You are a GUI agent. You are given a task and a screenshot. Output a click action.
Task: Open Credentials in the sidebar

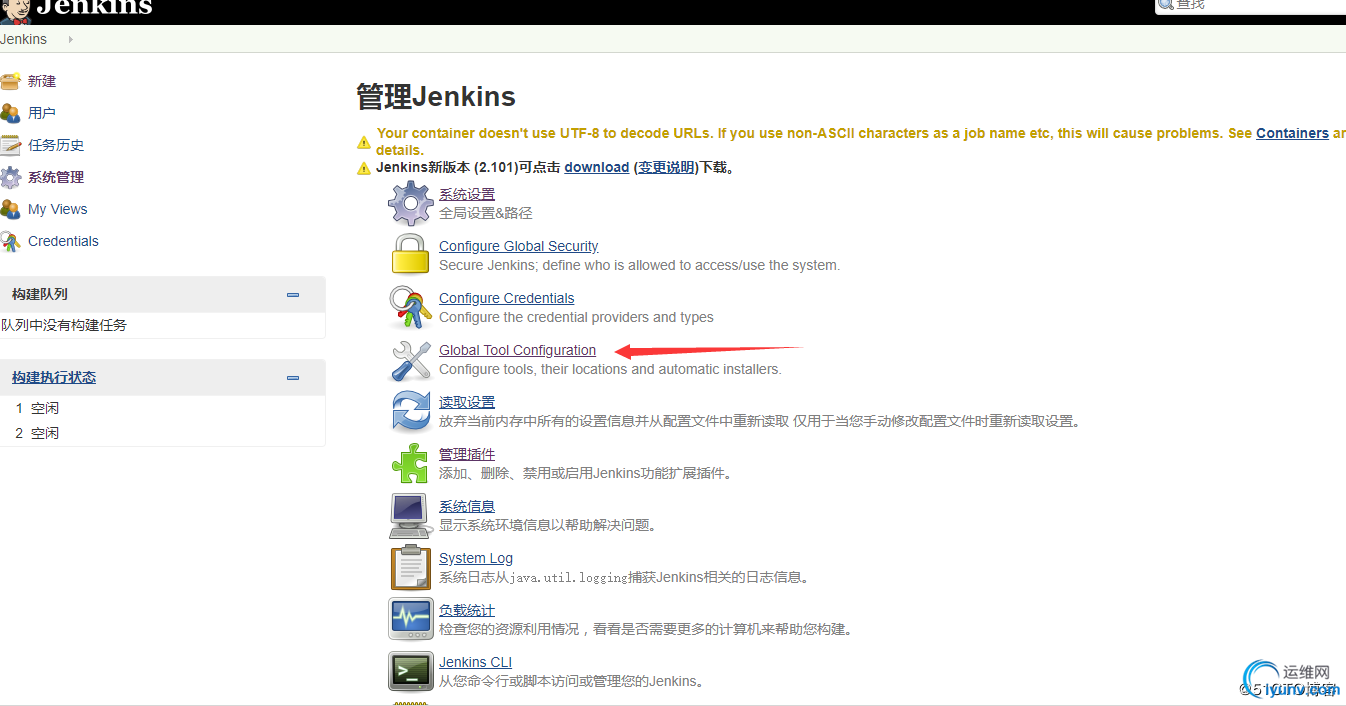point(63,241)
